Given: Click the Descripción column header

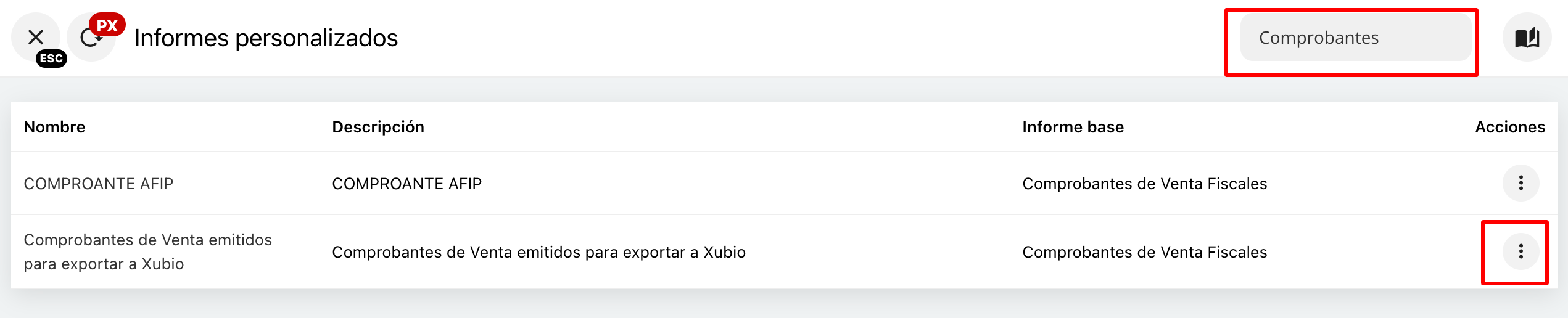Looking at the screenshot, I should click(378, 127).
